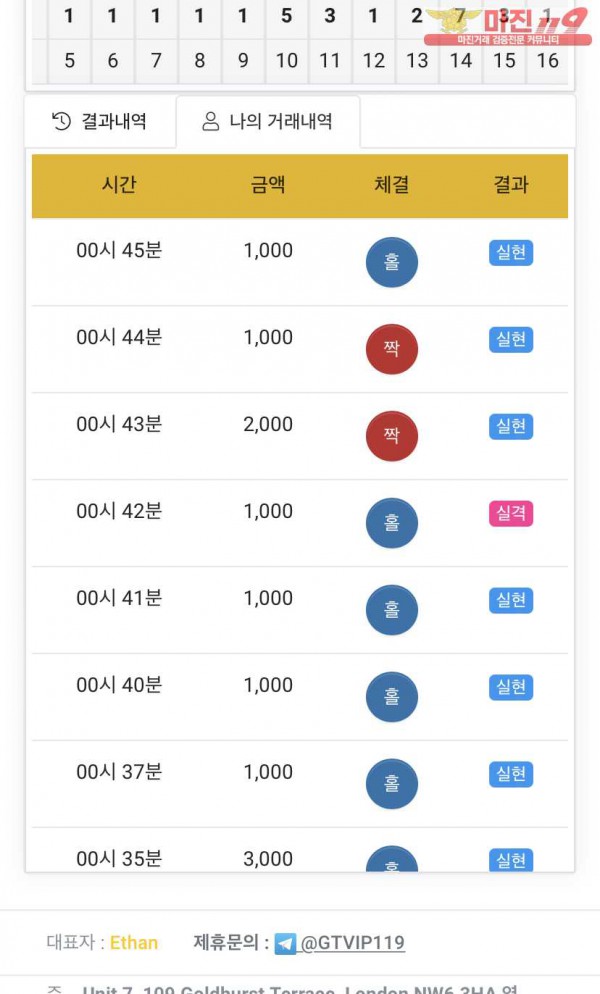Click the red 짝 circle at 00시 44분
600x994 pixels.
point(391,349)
